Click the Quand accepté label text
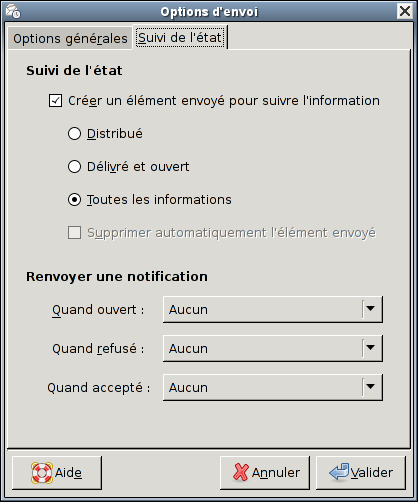 click(x=99, y=388)
